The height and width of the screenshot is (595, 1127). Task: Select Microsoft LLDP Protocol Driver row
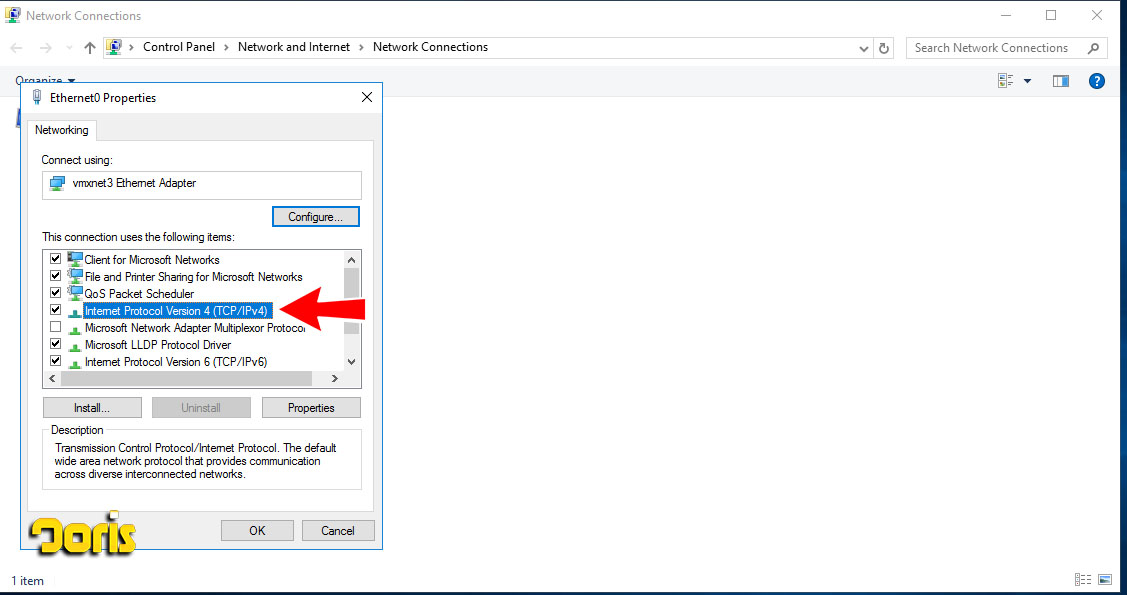coord(158,345)
